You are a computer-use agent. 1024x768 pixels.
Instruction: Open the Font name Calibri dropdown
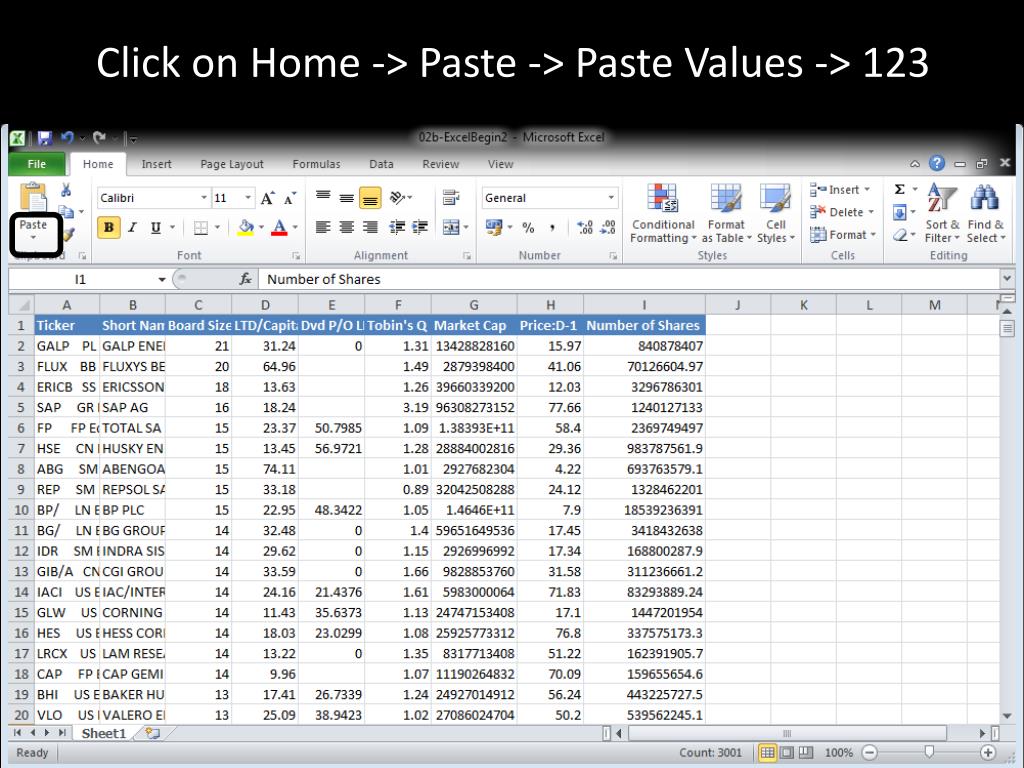[203, 198]
